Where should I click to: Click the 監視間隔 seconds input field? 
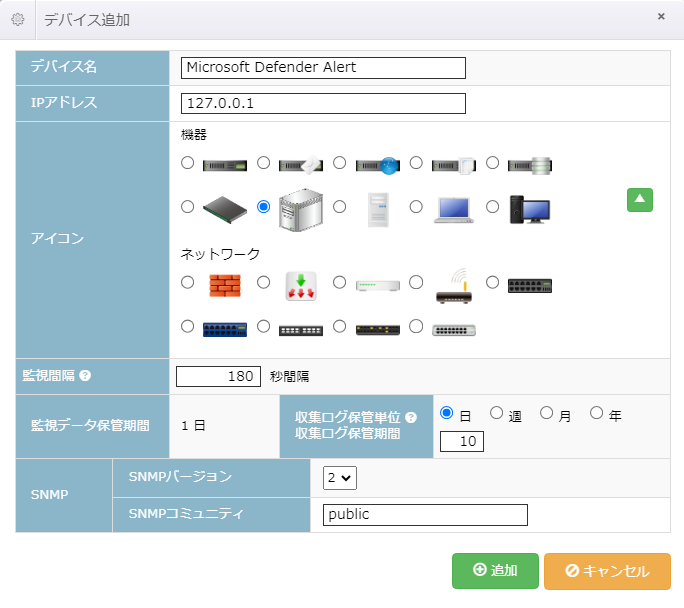point(218,377)
